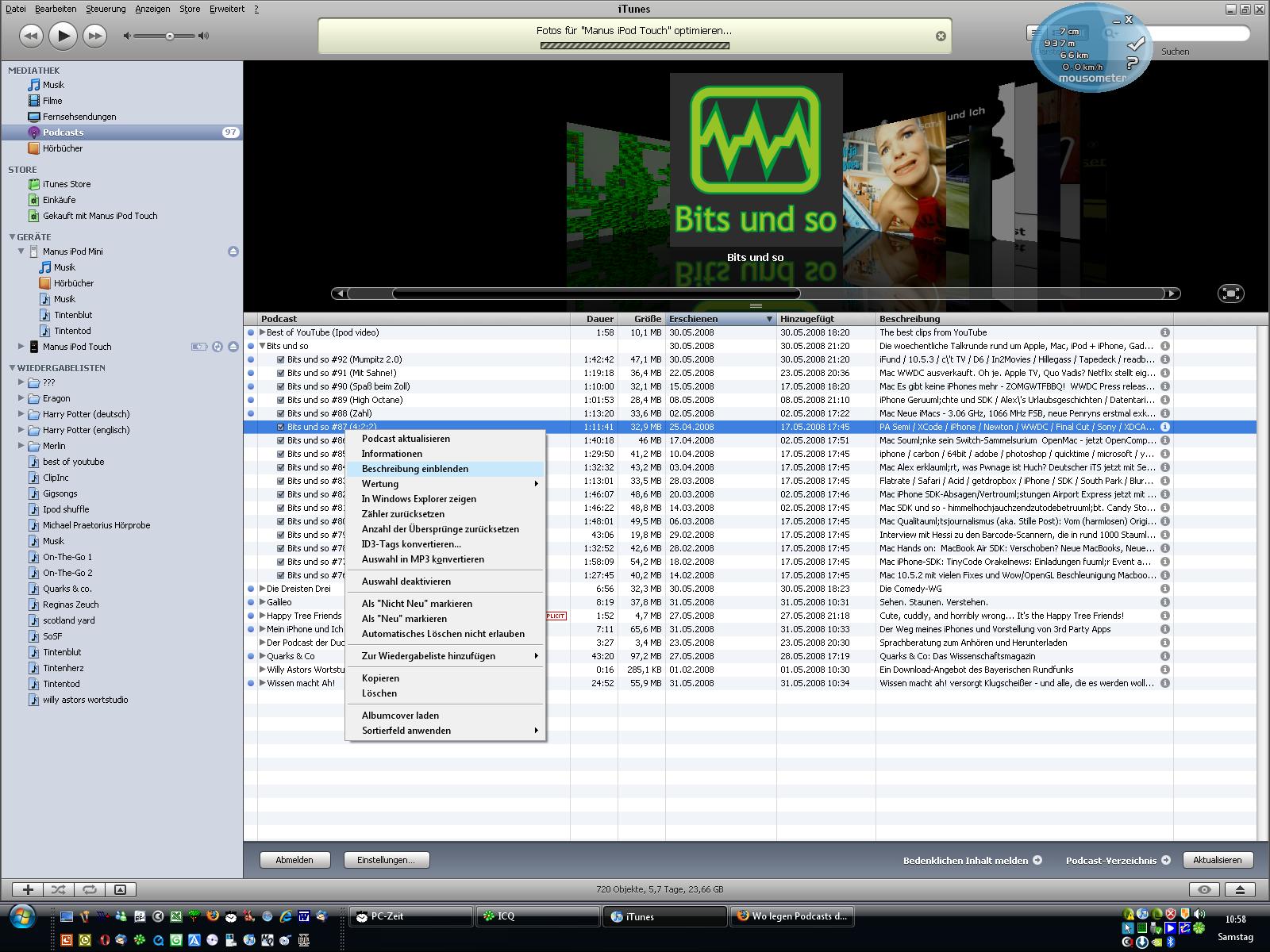
Task: Open Musik in Mediathek
Action: tap(53, 85)
